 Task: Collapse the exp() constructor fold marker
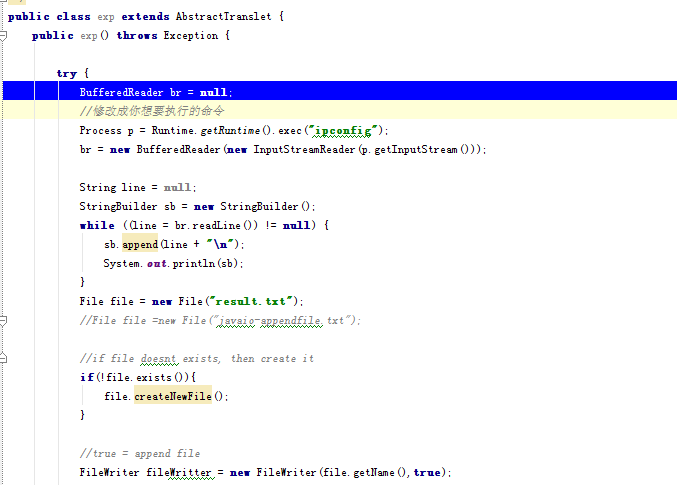point(3,36)
